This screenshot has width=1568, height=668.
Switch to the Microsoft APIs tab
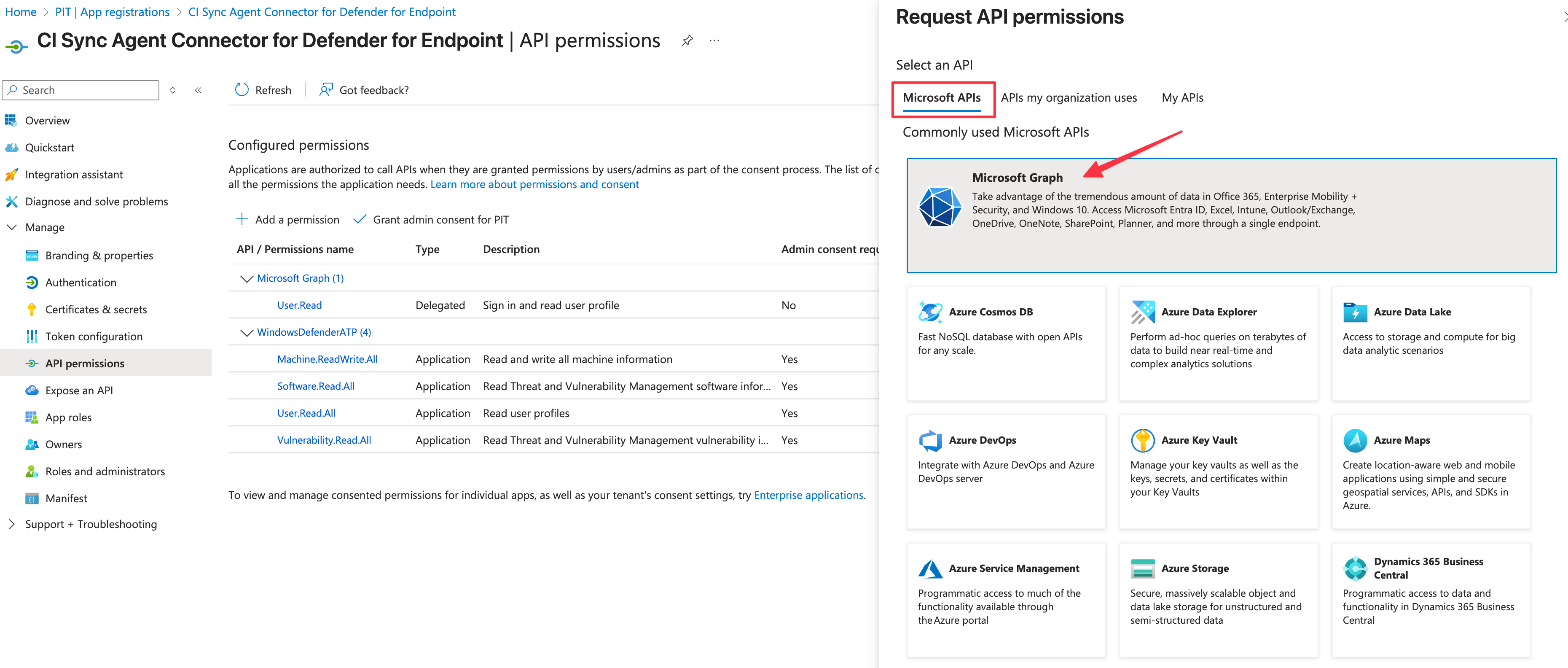942,97
